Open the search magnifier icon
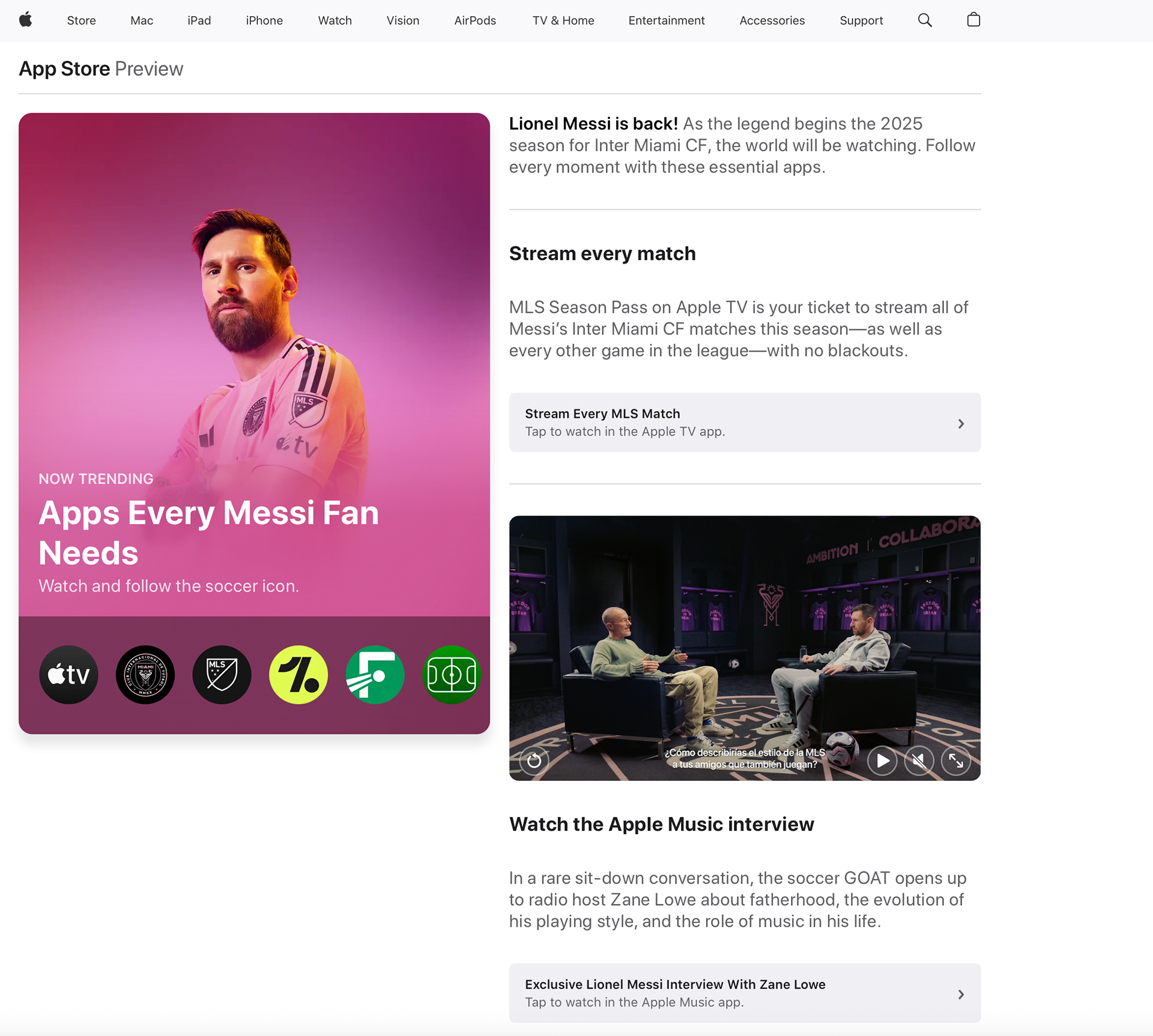 925,20
